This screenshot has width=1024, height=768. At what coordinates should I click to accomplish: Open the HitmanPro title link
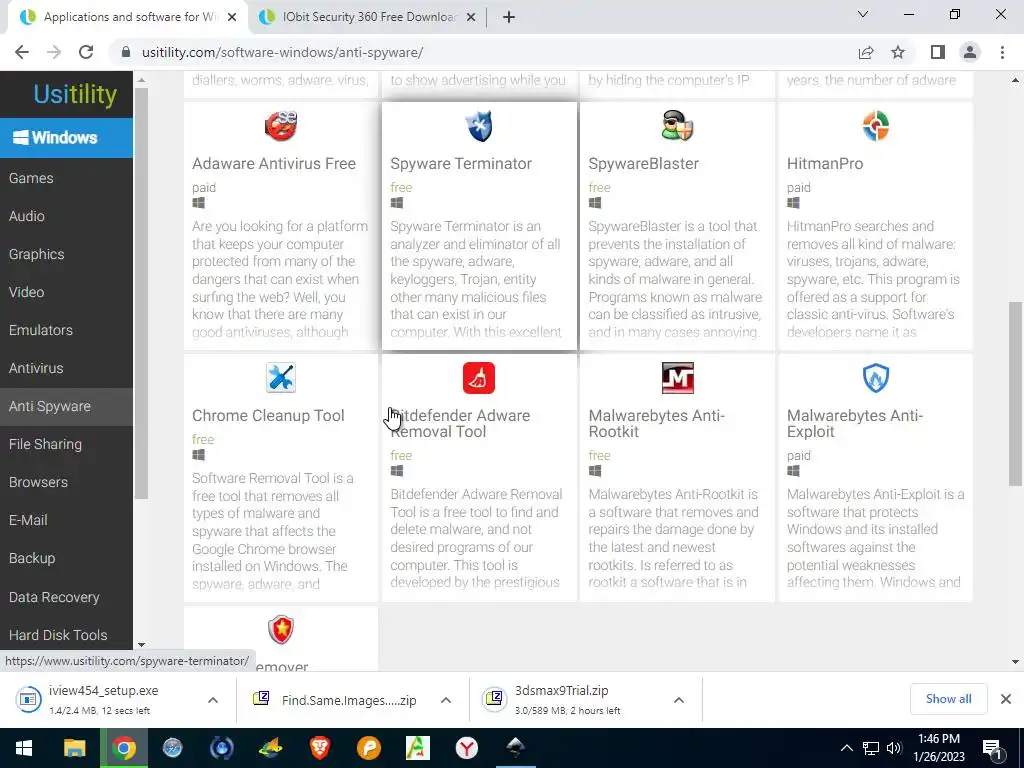[x=825, y=163]
